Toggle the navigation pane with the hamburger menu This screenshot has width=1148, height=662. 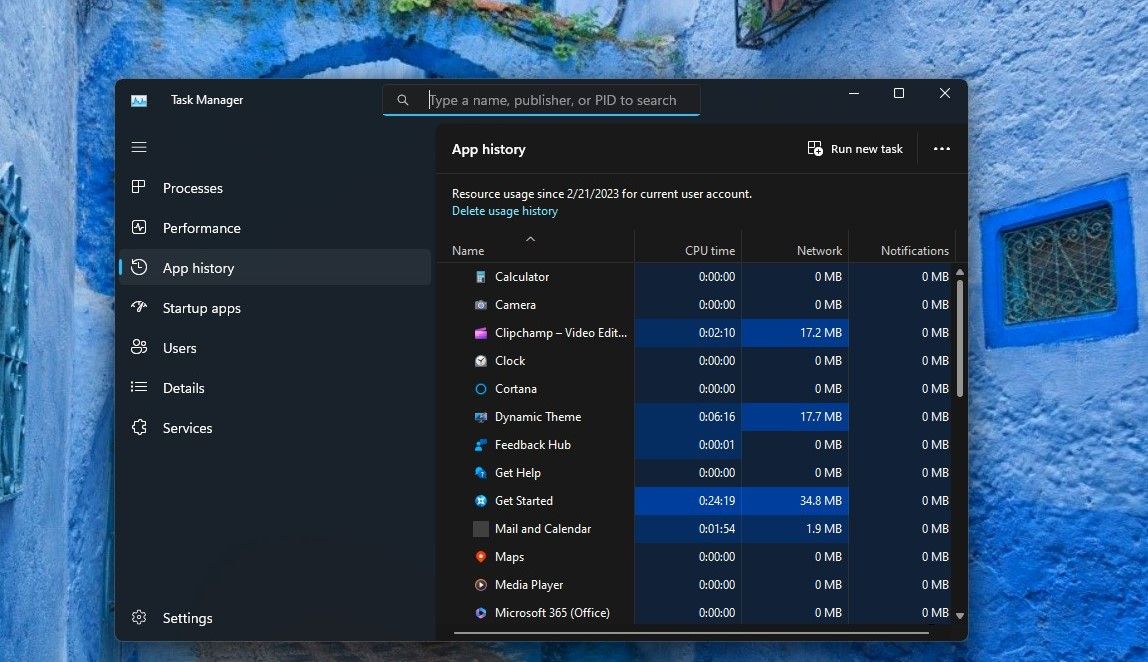pyautogui.click(x=139, y=147)
